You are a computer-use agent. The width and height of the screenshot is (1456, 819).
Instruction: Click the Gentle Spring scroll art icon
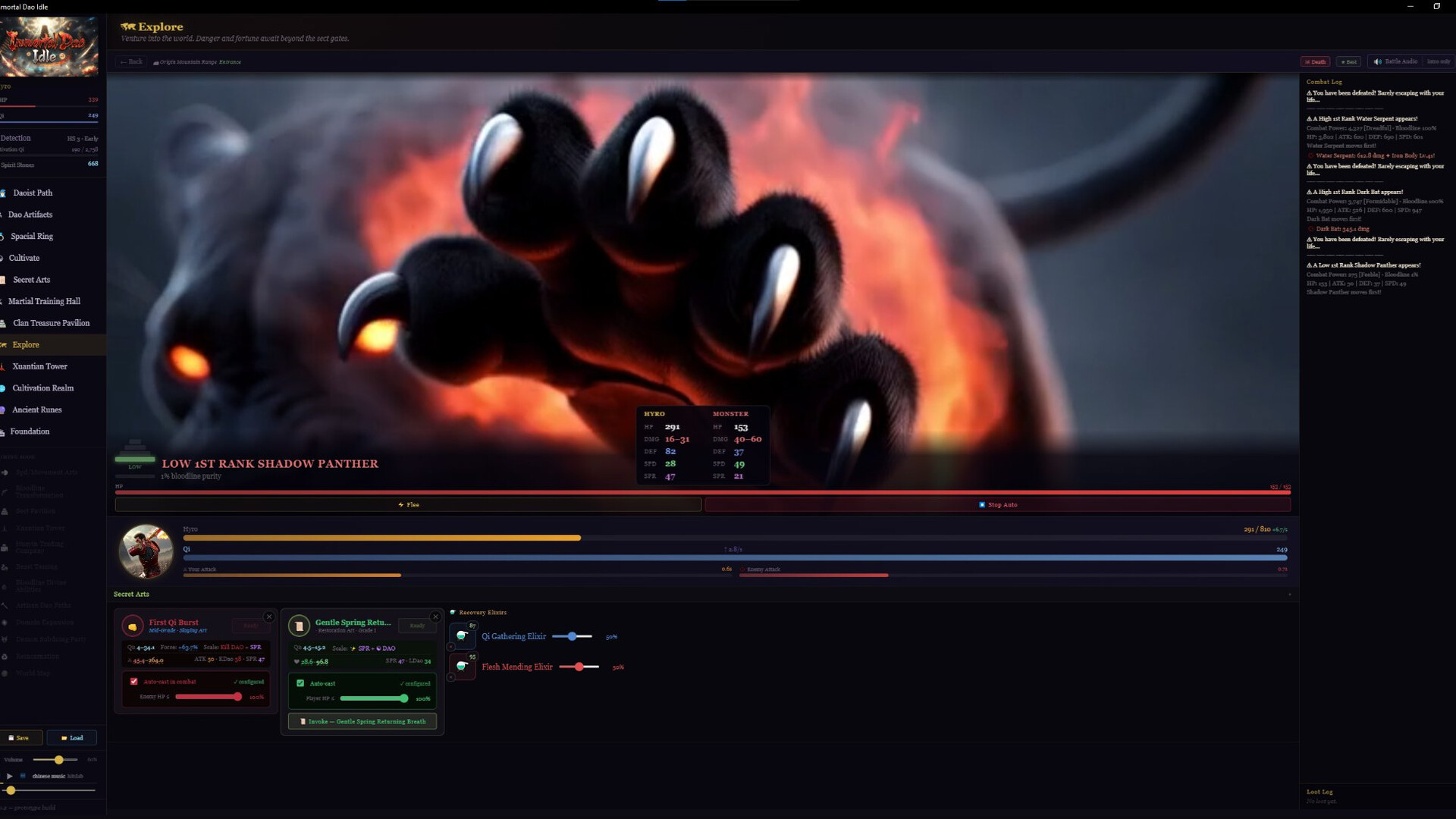[x=299, y=626]
